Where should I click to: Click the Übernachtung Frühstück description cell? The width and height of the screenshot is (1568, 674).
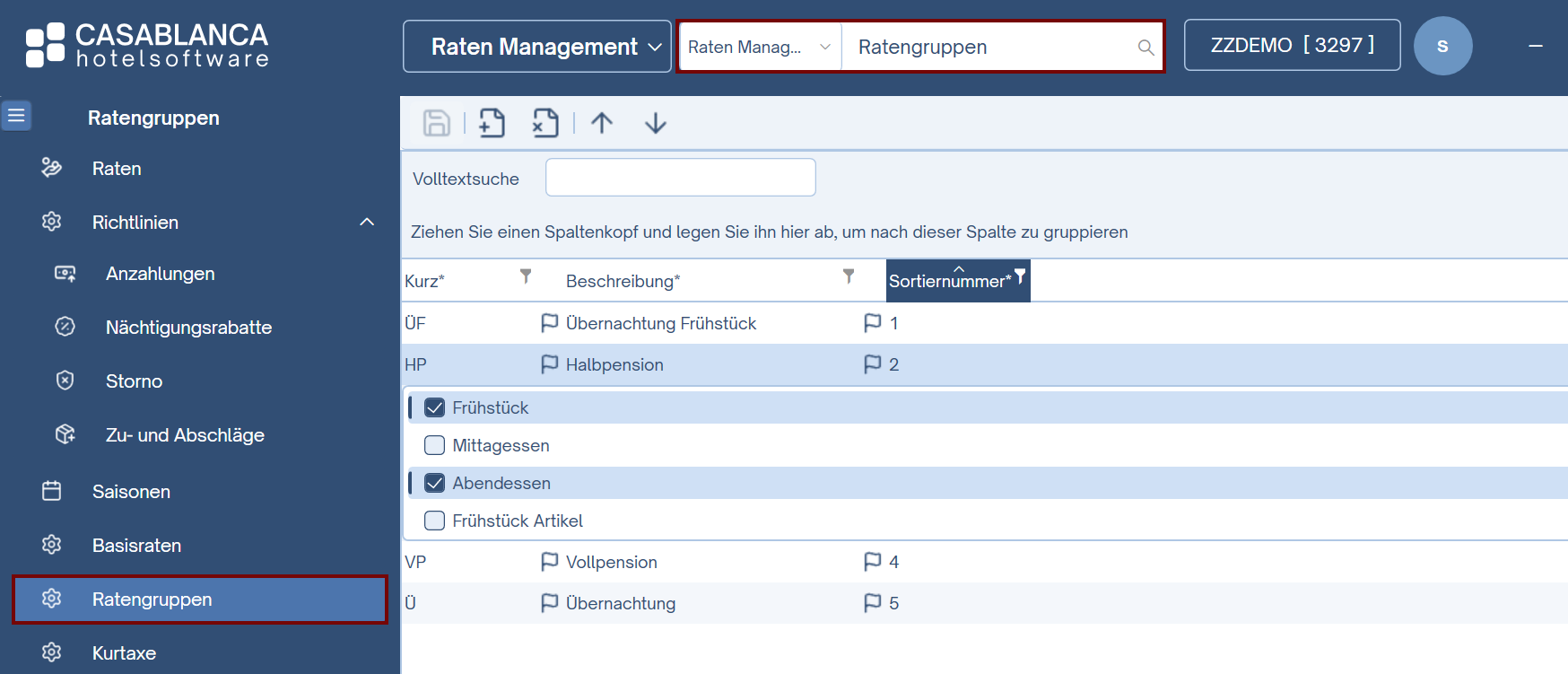[x=661, y=323]
